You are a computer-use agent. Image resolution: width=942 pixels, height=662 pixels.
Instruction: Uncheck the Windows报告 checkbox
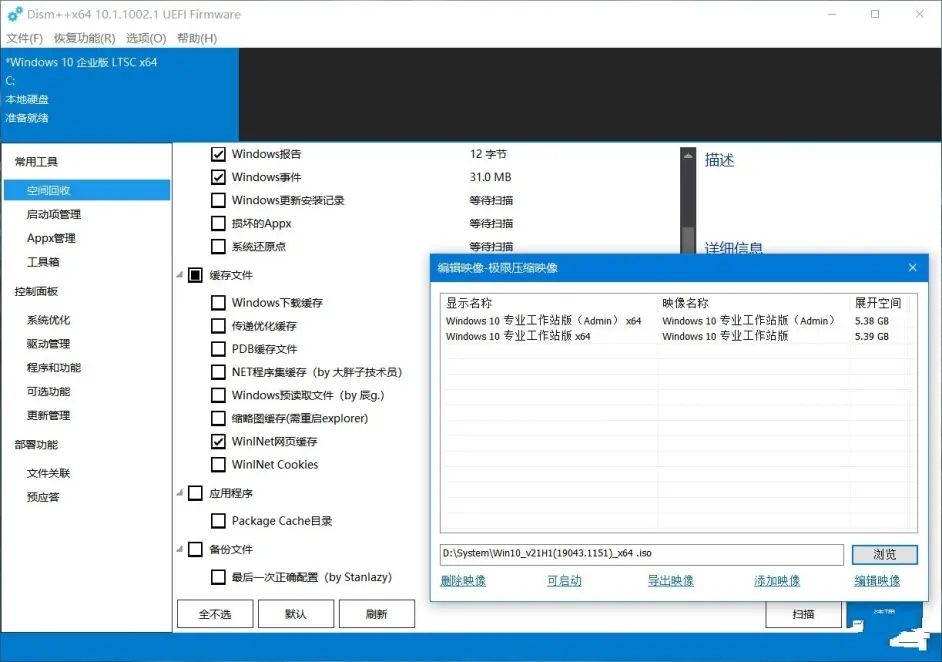point(218,154)
